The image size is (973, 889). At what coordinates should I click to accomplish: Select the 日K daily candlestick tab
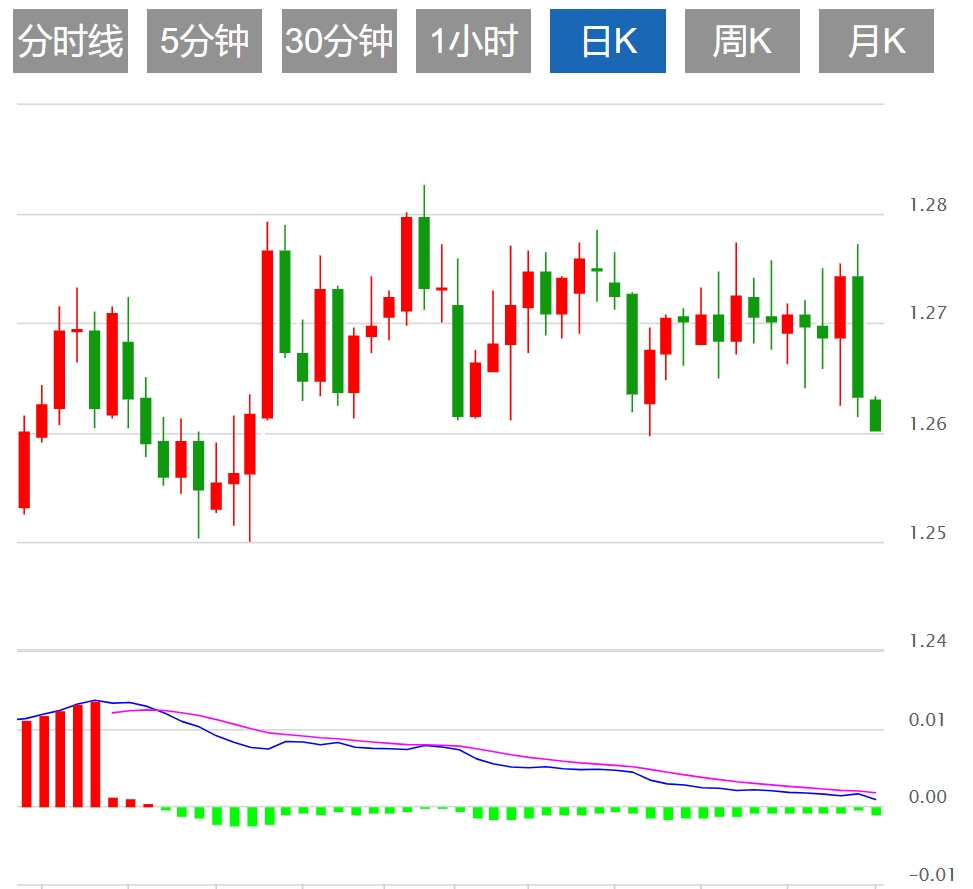point(608,41)
